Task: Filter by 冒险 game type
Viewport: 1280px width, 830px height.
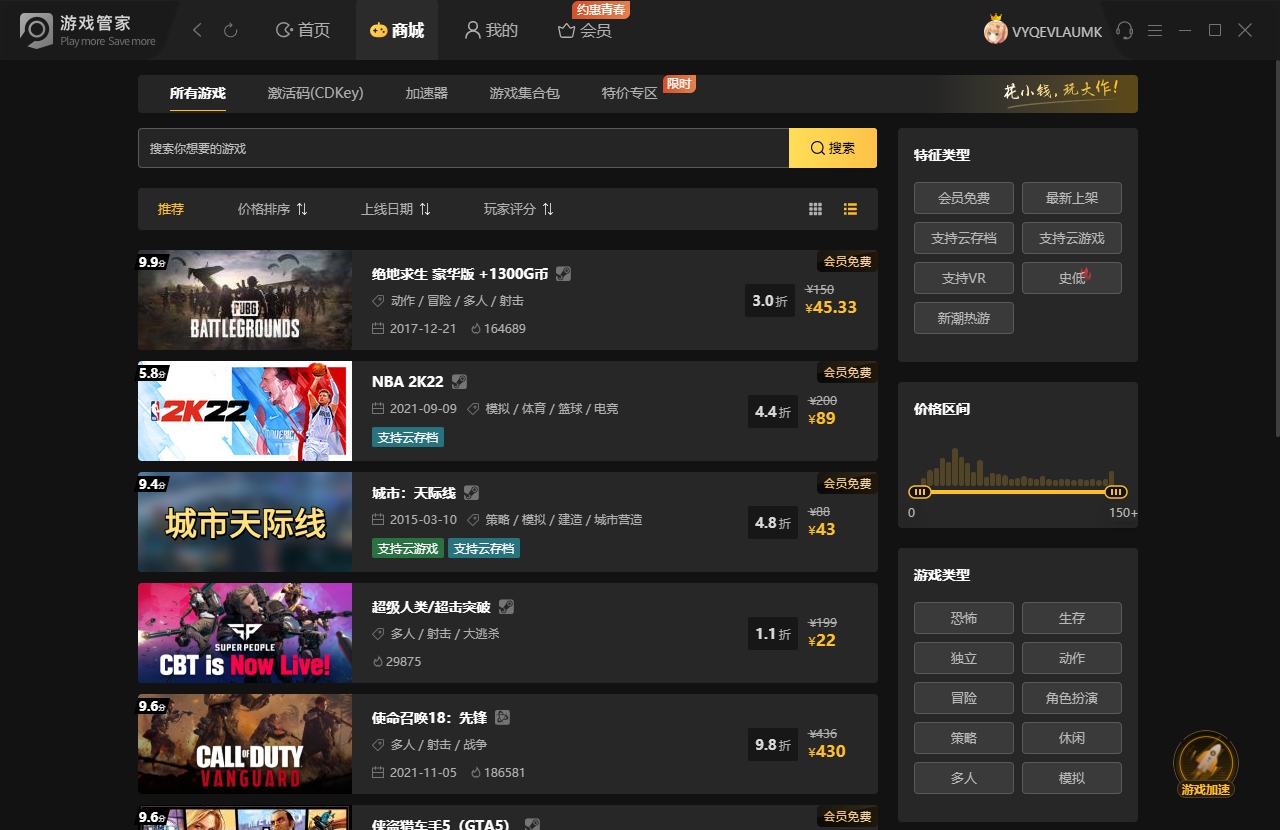Action: pos(964,698)
